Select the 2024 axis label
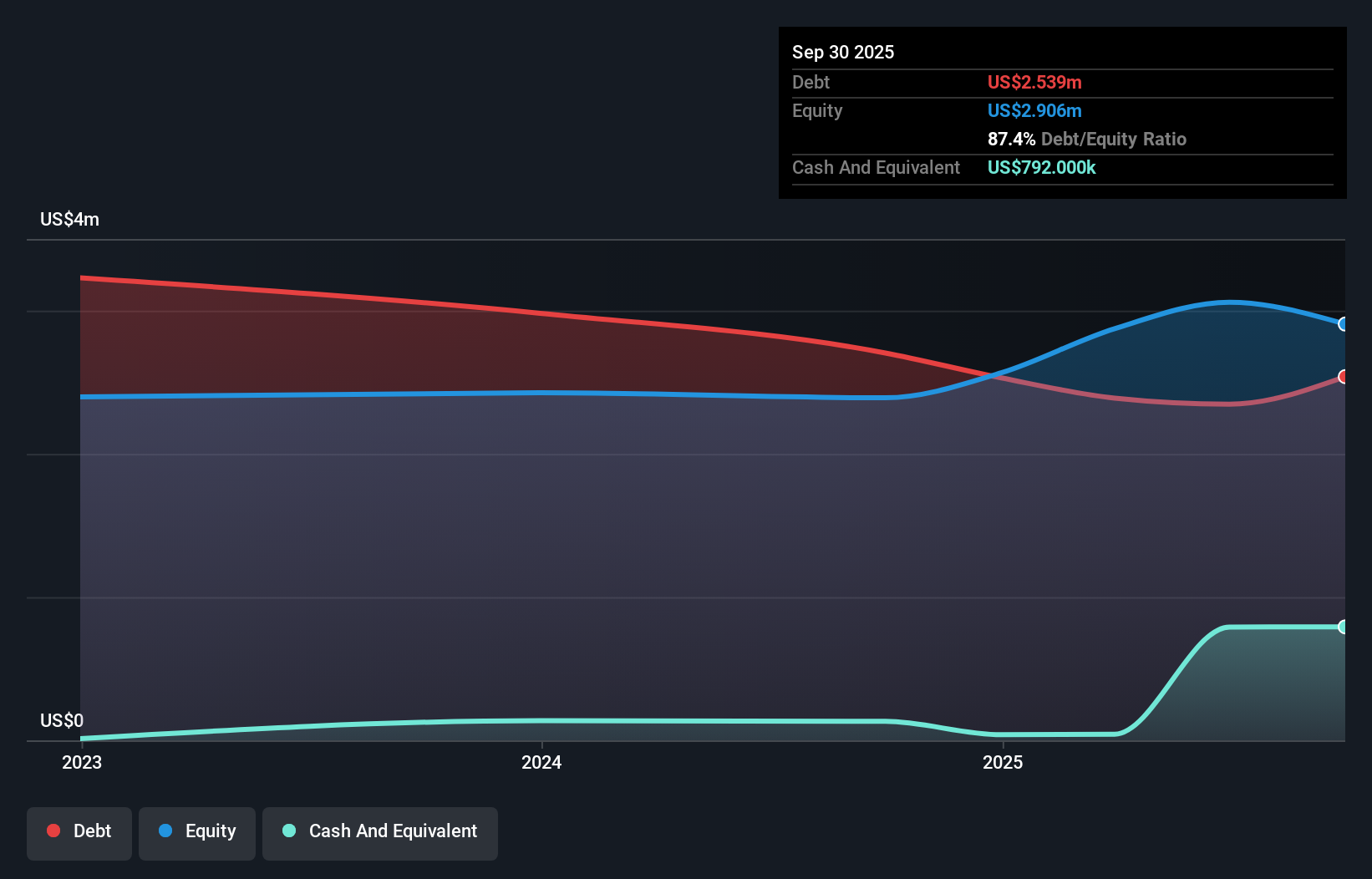This screenshot has width=1372, height=879. [542, 762]
